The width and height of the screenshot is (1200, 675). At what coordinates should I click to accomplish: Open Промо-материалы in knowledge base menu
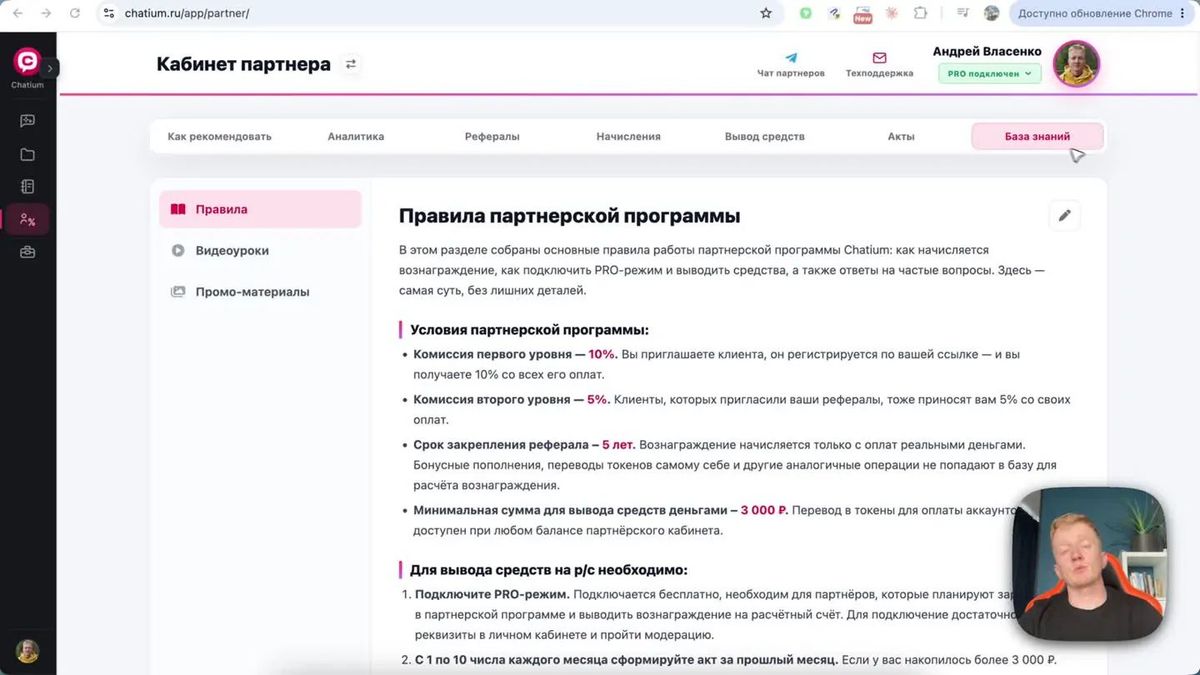[x=260, y=292]
